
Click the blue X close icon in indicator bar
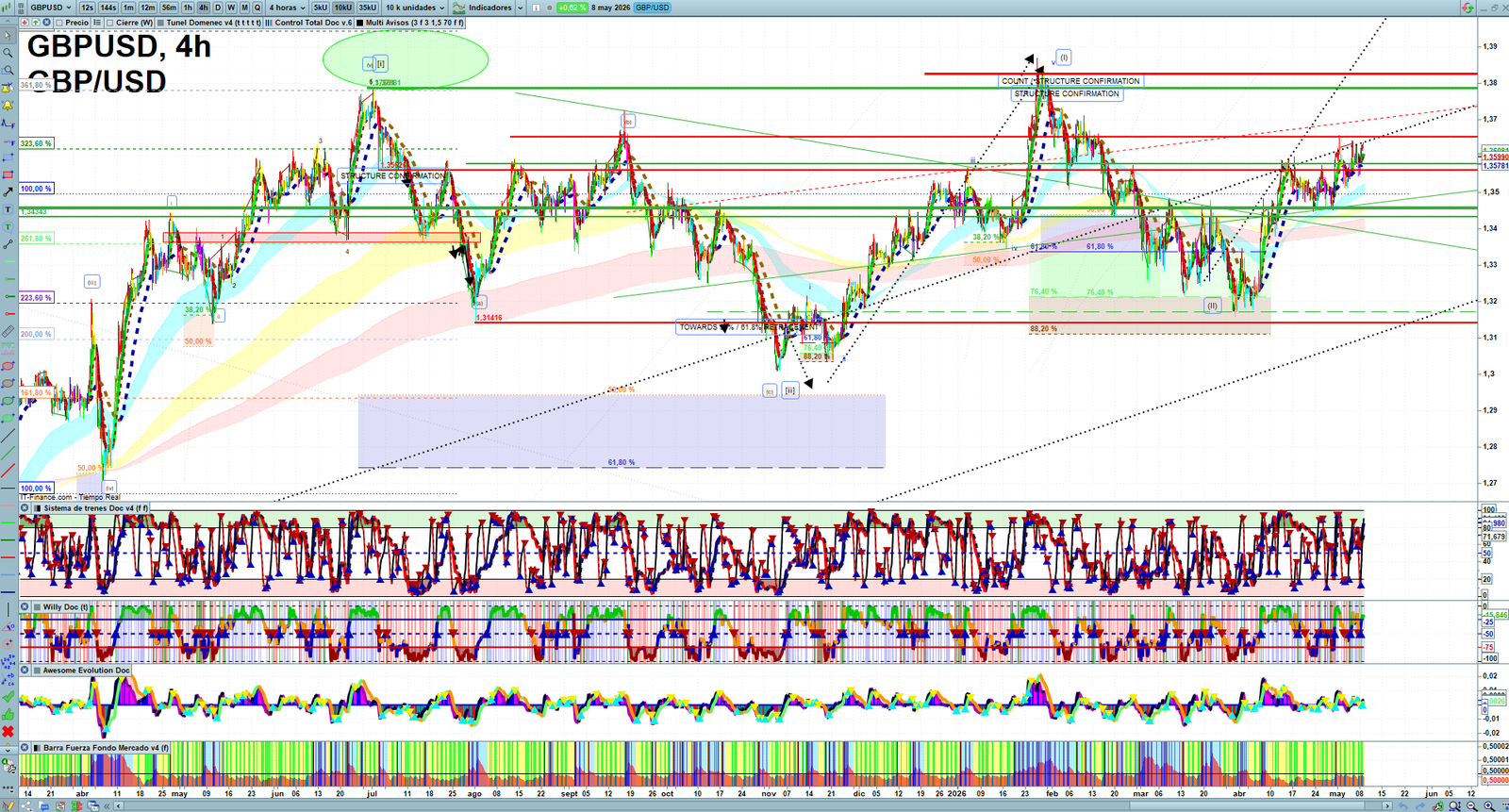click(x=46, y=23)
